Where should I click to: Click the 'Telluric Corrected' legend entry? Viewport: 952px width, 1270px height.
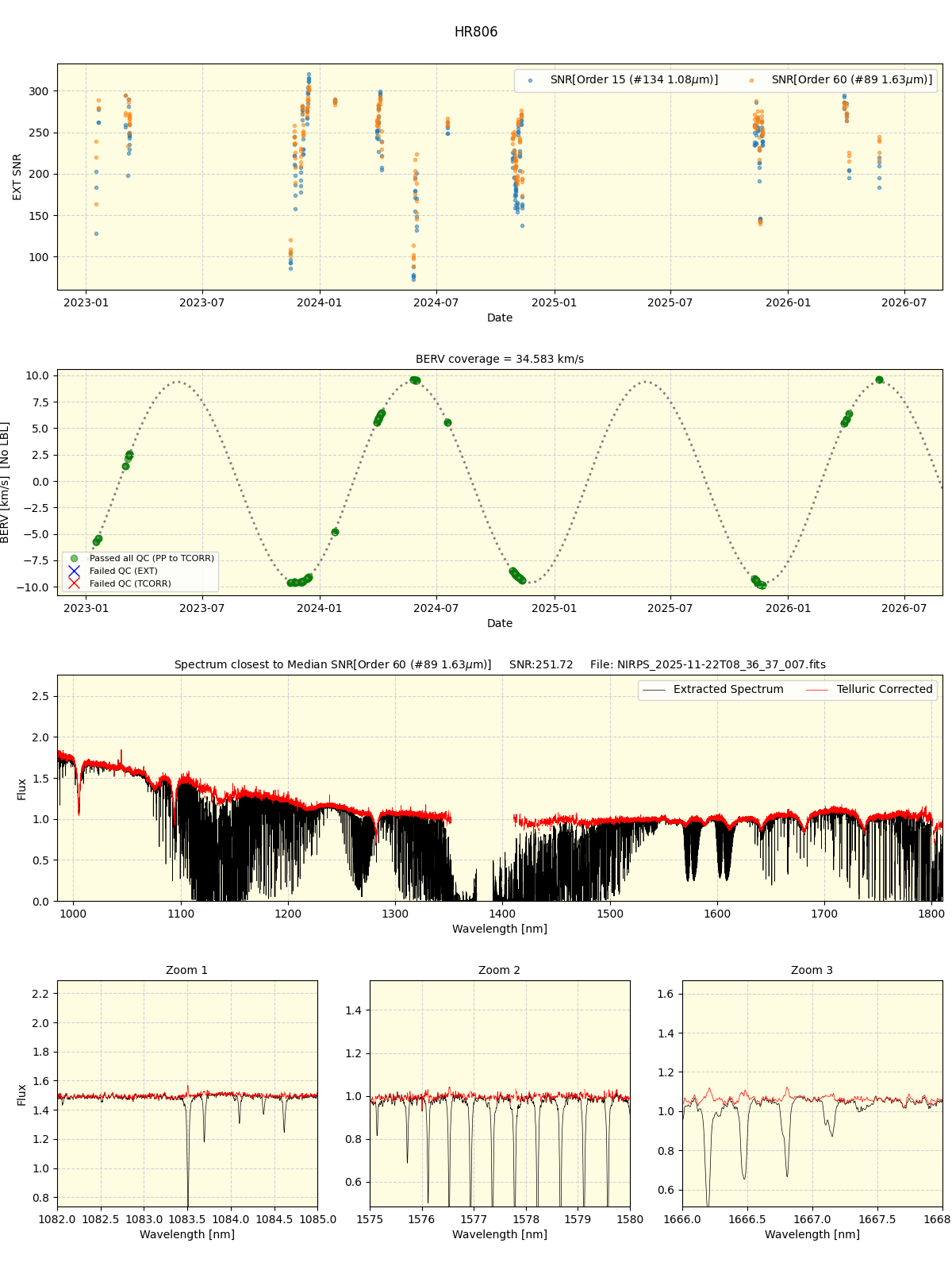click(x=885, y=690)
